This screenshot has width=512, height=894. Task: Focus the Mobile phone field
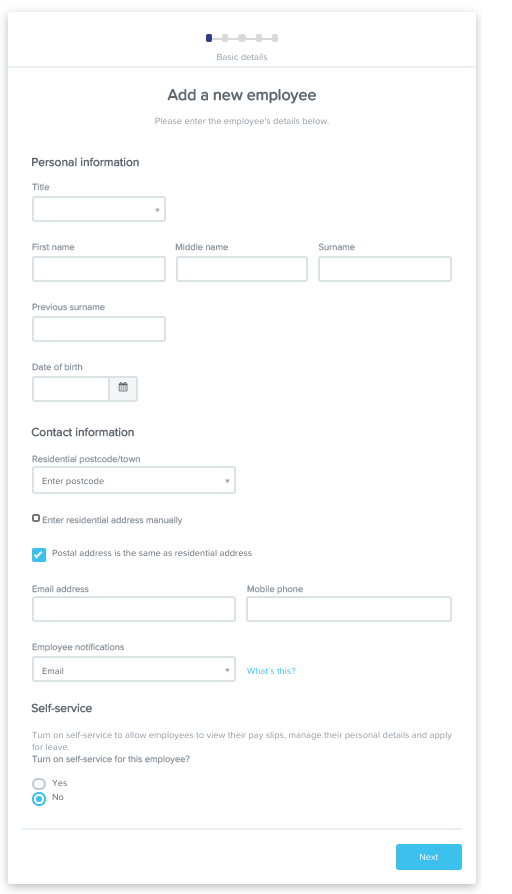click(x=349, y=609)
